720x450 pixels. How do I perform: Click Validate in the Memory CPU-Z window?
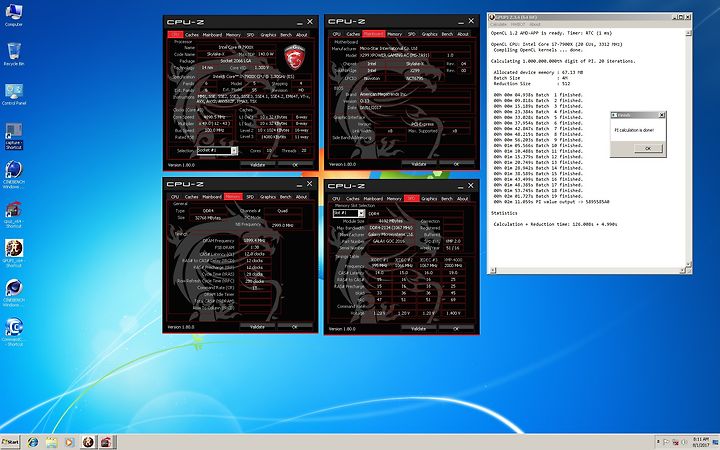tap(257, 327)
